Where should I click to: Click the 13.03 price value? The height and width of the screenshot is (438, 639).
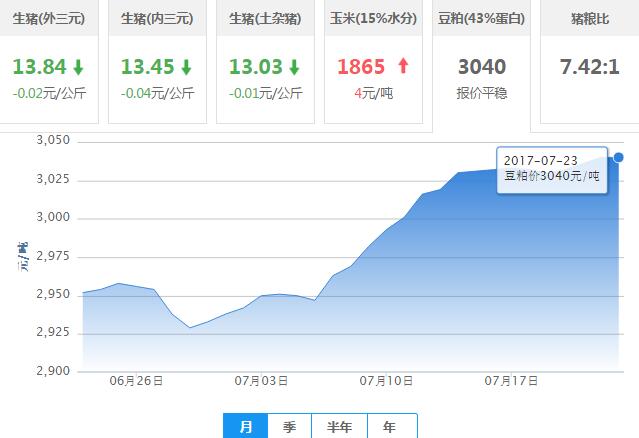pos(256,67)
